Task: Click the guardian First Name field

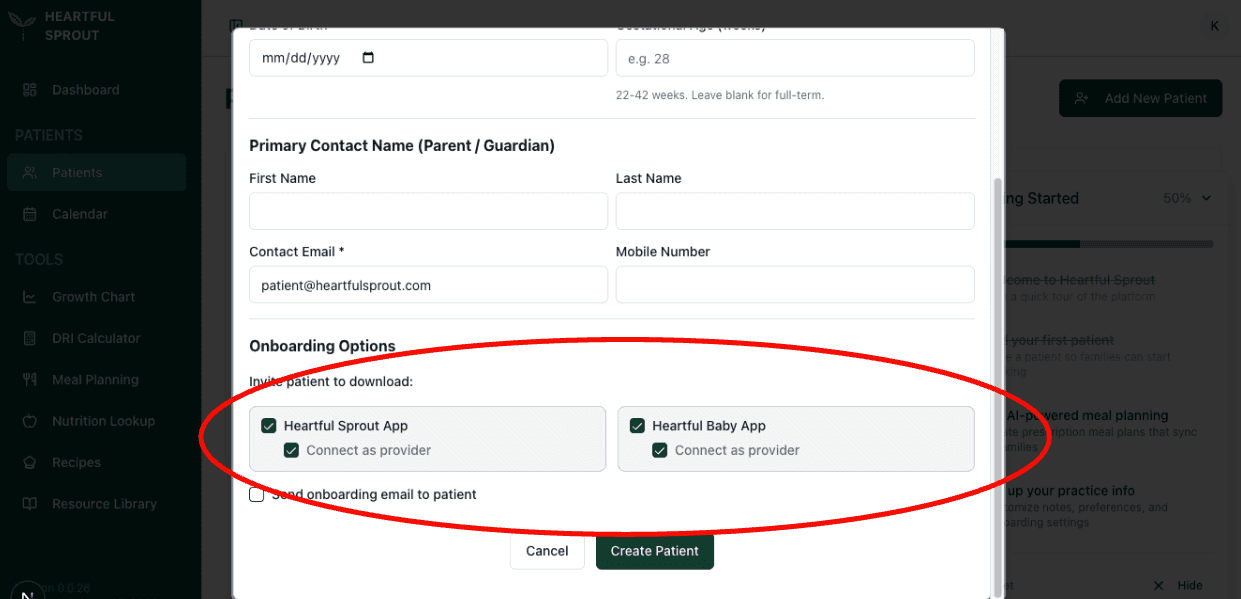Action: (x=428, y=211)
